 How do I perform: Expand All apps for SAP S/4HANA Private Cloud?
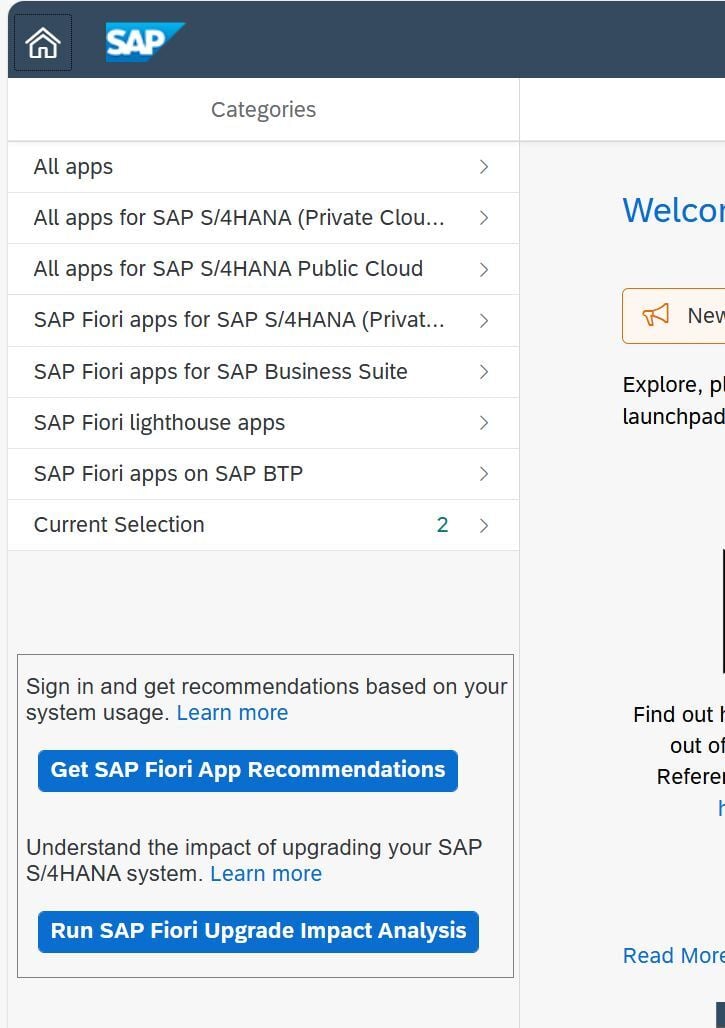pyautogui.click(x=484, y=217)
